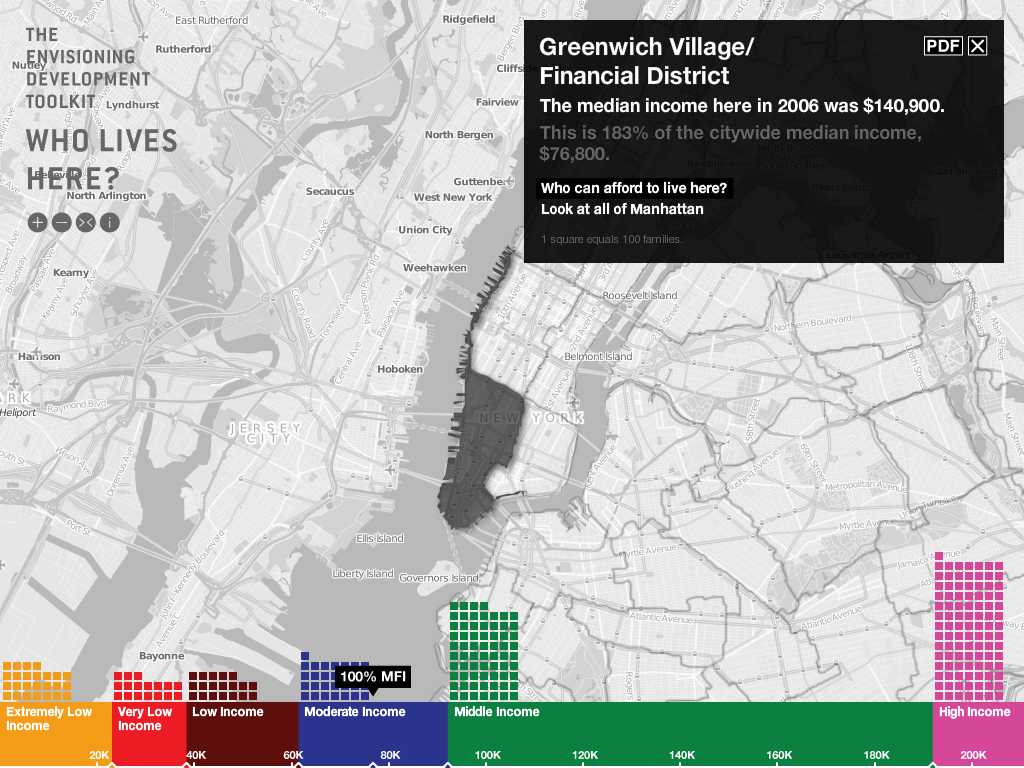Screen dimensions: 1024x768
Task: Open 'Who can afford to live here?'
Action: click(634, 188)
